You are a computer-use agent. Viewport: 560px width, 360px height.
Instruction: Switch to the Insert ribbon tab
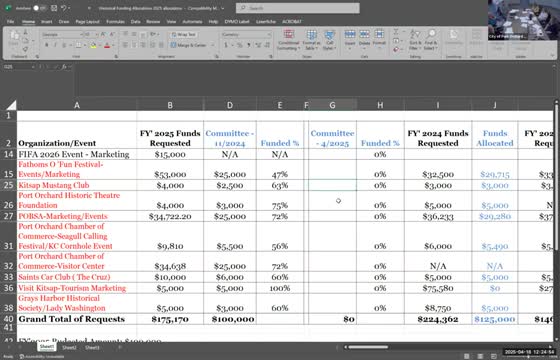click(46, 21)
